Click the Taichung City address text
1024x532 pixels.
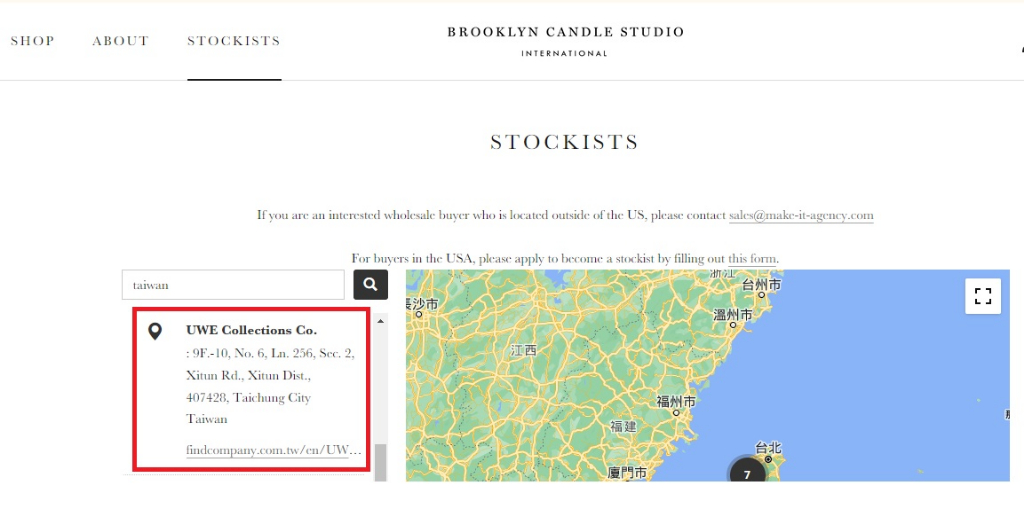[248, 398]
